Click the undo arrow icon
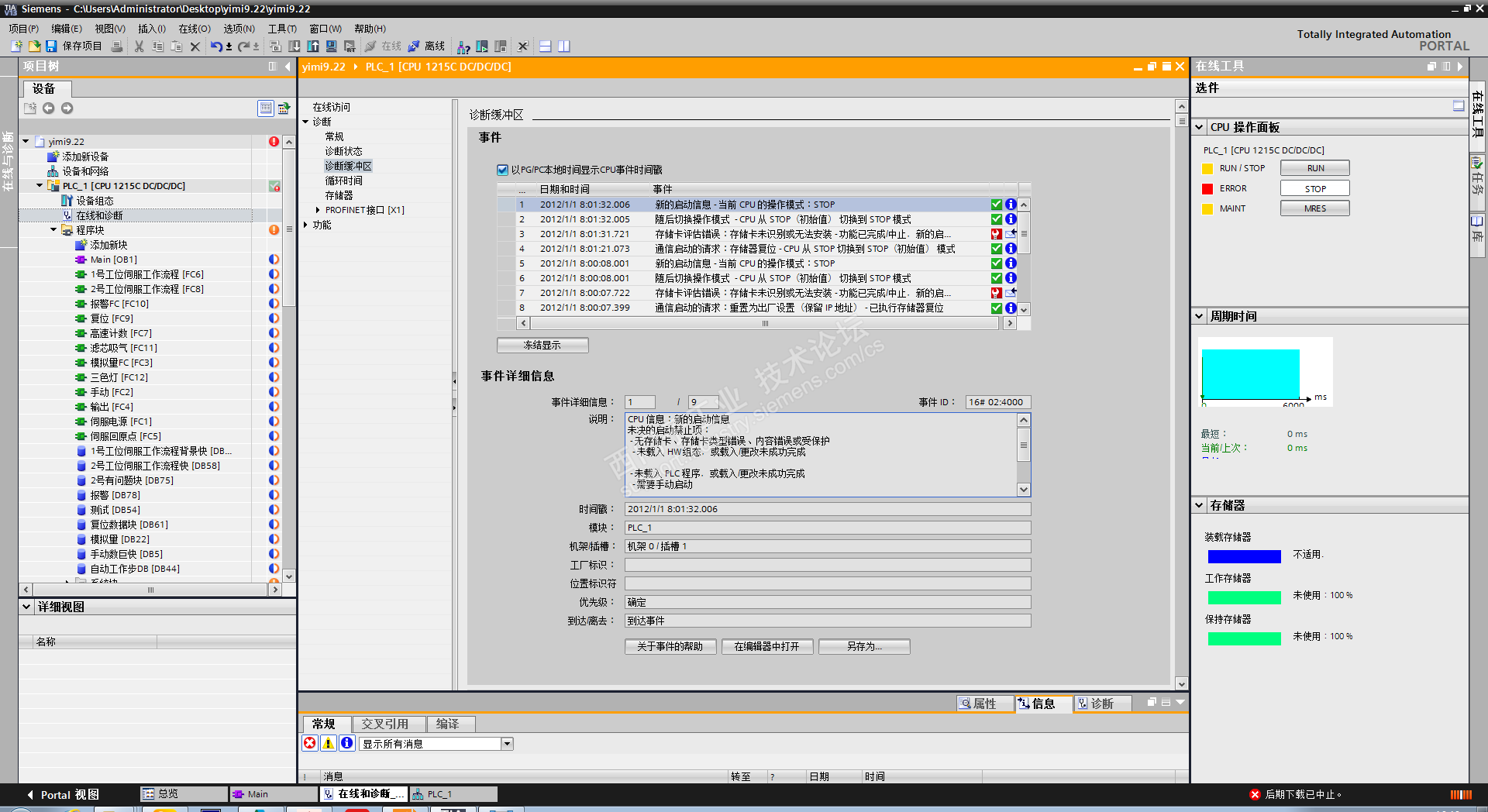Image resolution: width=1488 pixels, height=812 pixels. [x=217, y=46]
